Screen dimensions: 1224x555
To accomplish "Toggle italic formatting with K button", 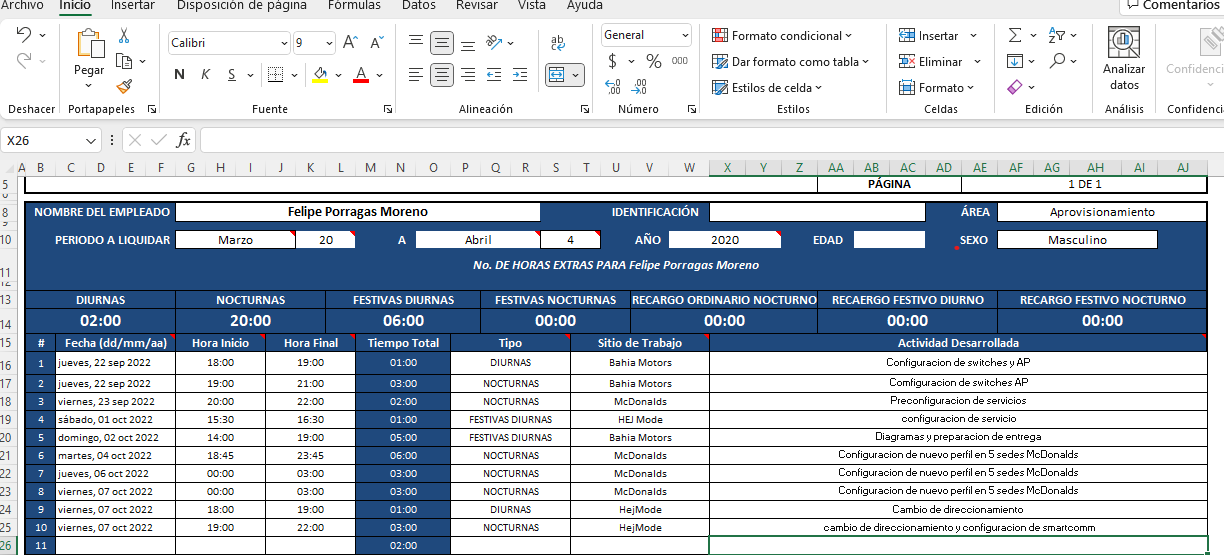I will click(205, 75).
